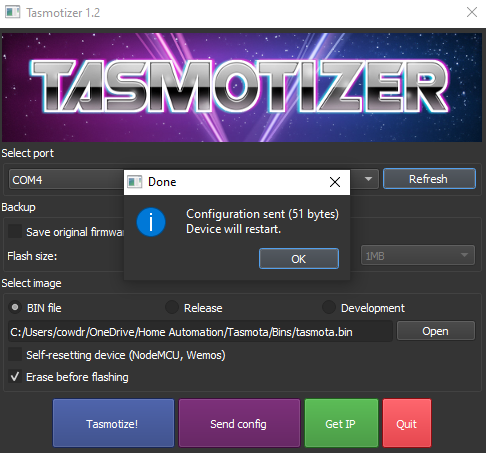Expand the port dropdown arrow
The width and height of the screenshot is (486, 453).
click(368, 179)
